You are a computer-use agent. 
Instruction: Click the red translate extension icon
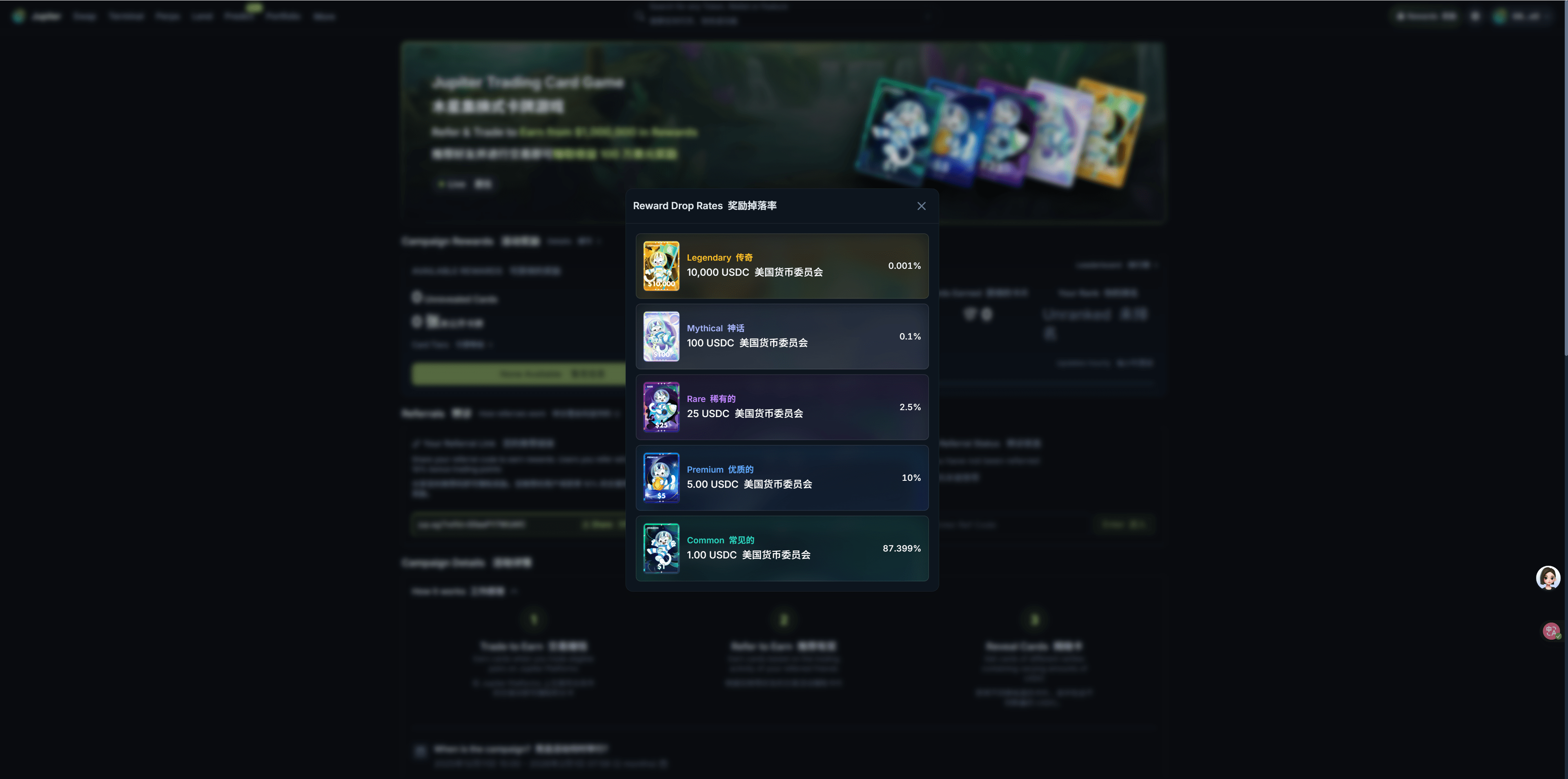[x=1551, y=630]
